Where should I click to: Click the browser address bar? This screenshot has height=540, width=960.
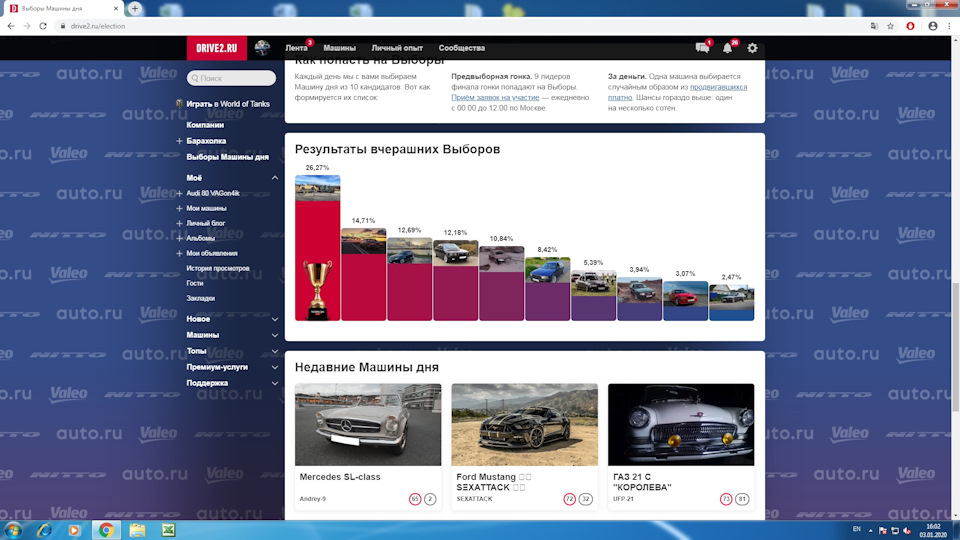[459, 26]
